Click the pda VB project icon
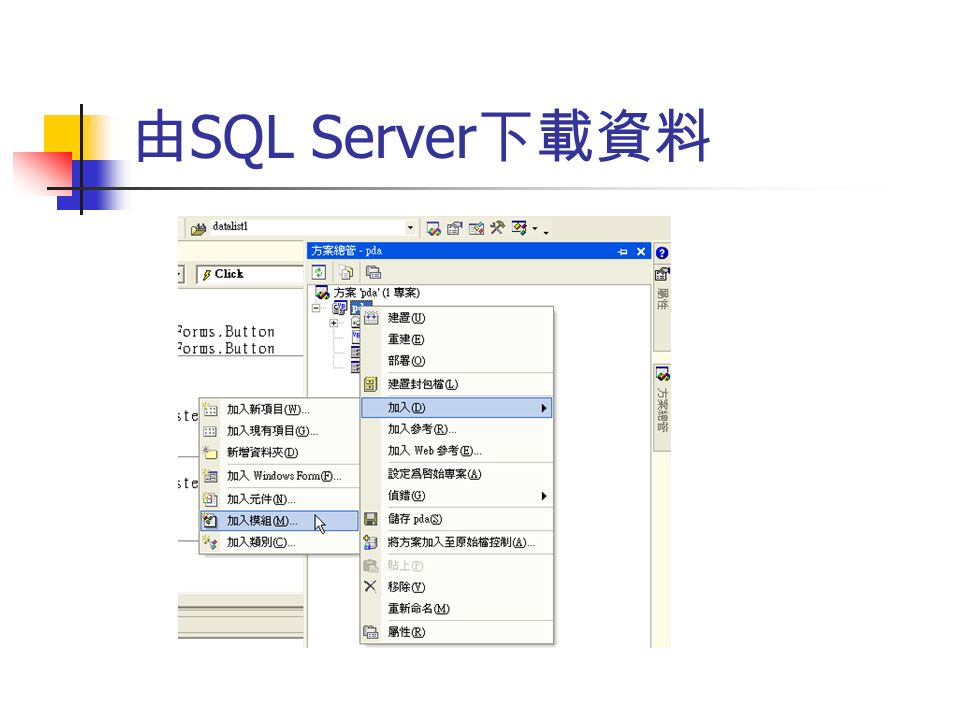 click(340, 308)
